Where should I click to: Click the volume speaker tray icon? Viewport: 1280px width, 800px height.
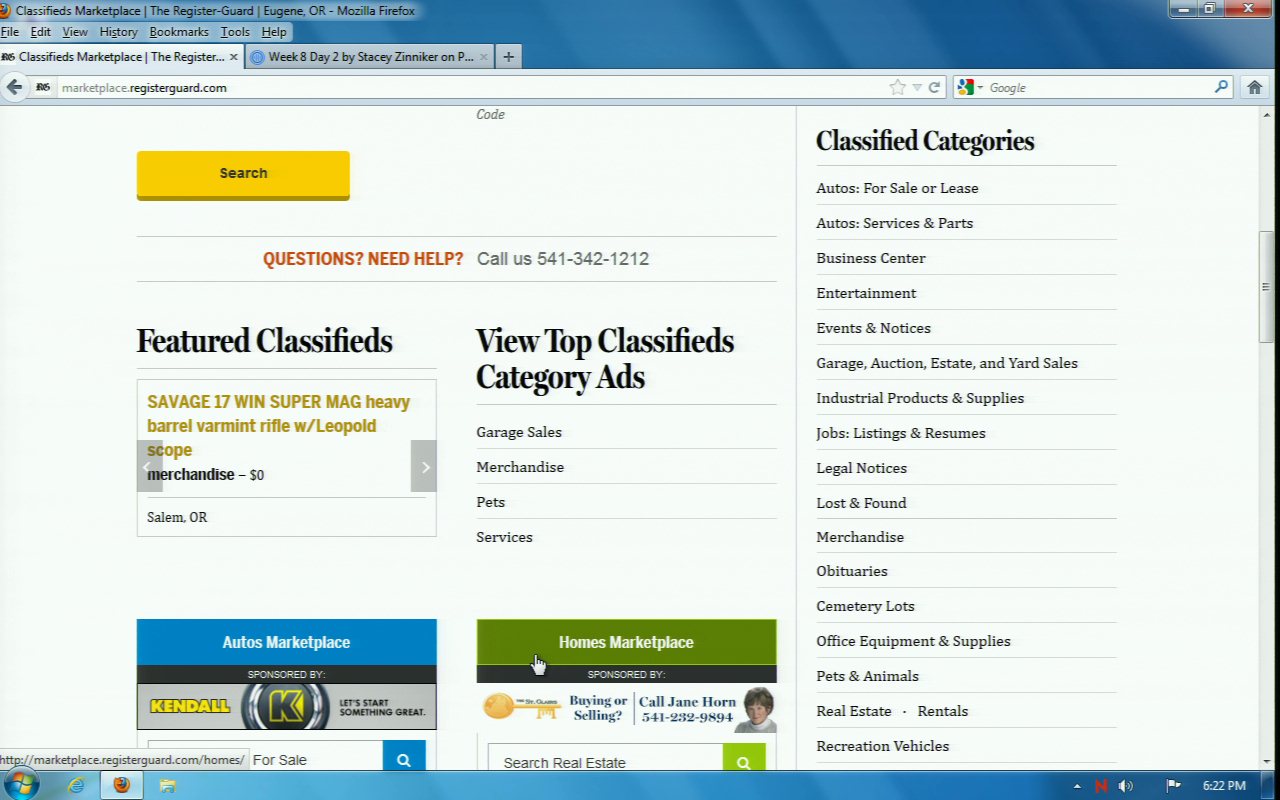[1126, 786]
